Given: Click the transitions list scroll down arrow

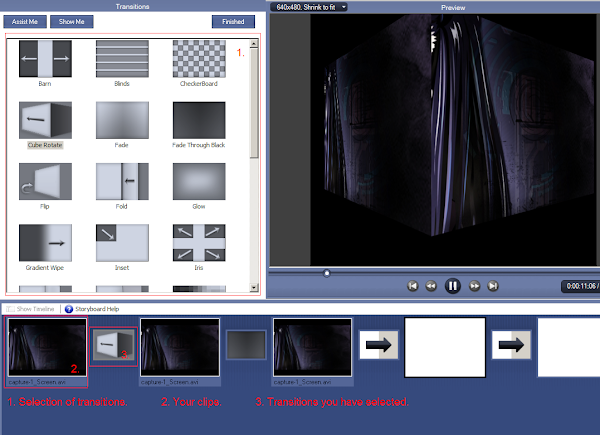Looking at the screenshot, I should click(x=254, y=287).
